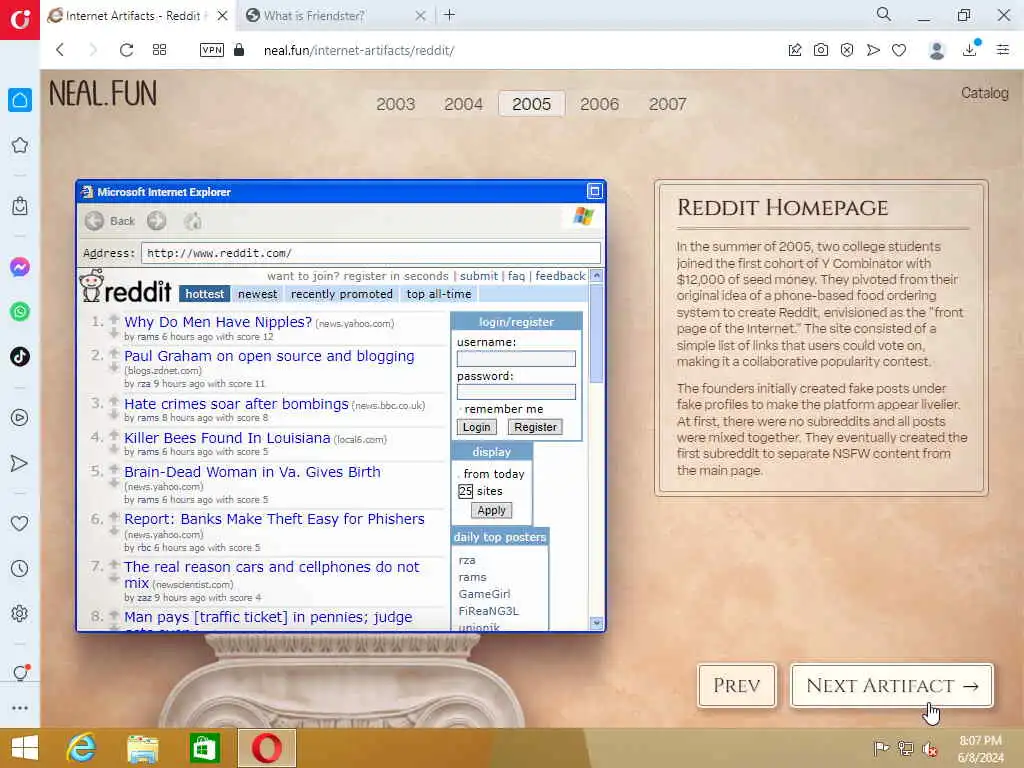Click the Prev button
This screenshot has height=768, width=1024.
click(x=737, y=686)
